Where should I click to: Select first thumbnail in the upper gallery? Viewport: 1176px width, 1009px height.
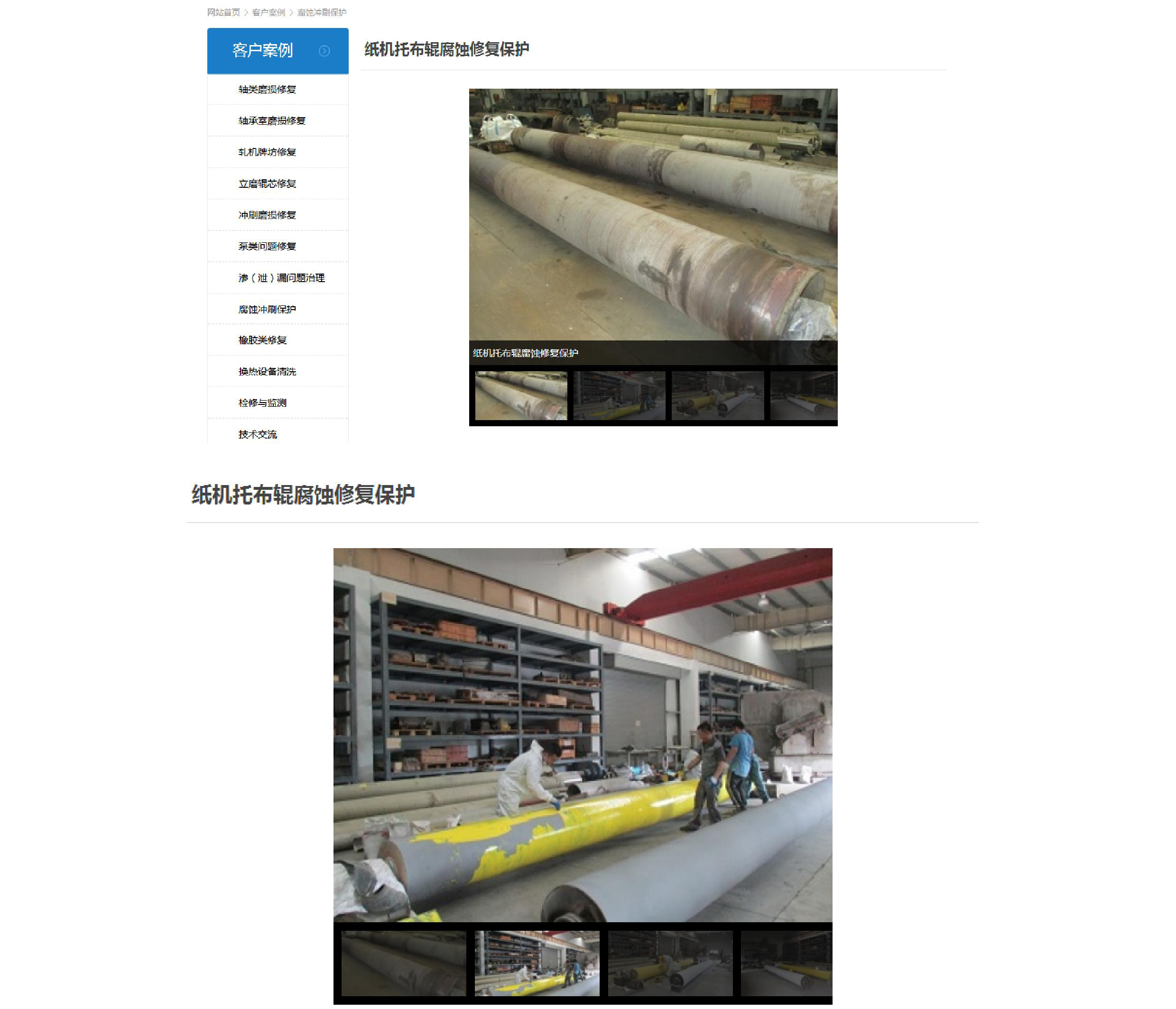(x=521, y=396)
